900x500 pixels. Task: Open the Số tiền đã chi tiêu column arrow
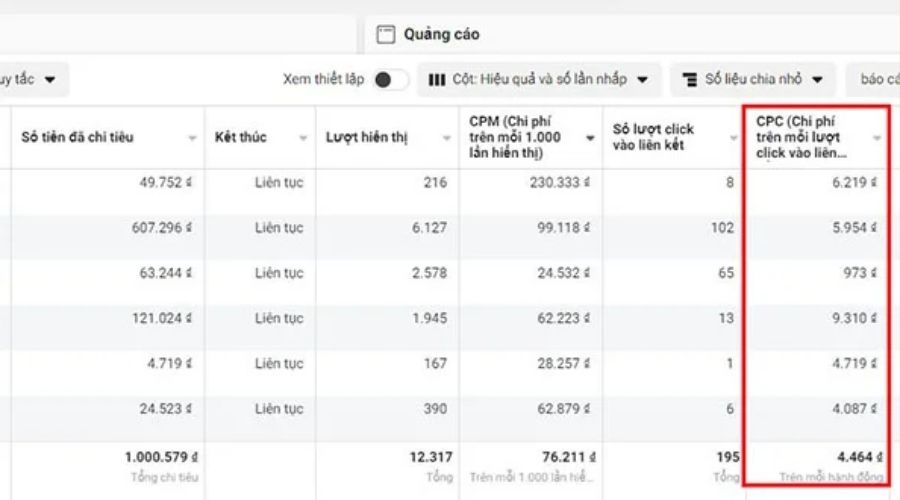point(192,138)
